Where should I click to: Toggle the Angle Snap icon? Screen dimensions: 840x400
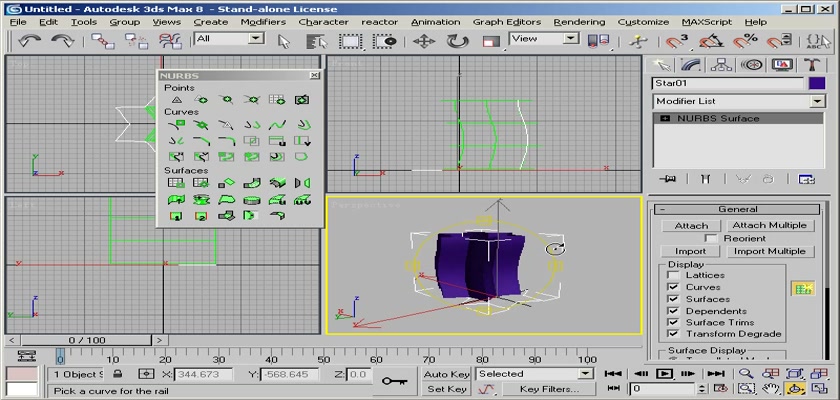[711, 41]
